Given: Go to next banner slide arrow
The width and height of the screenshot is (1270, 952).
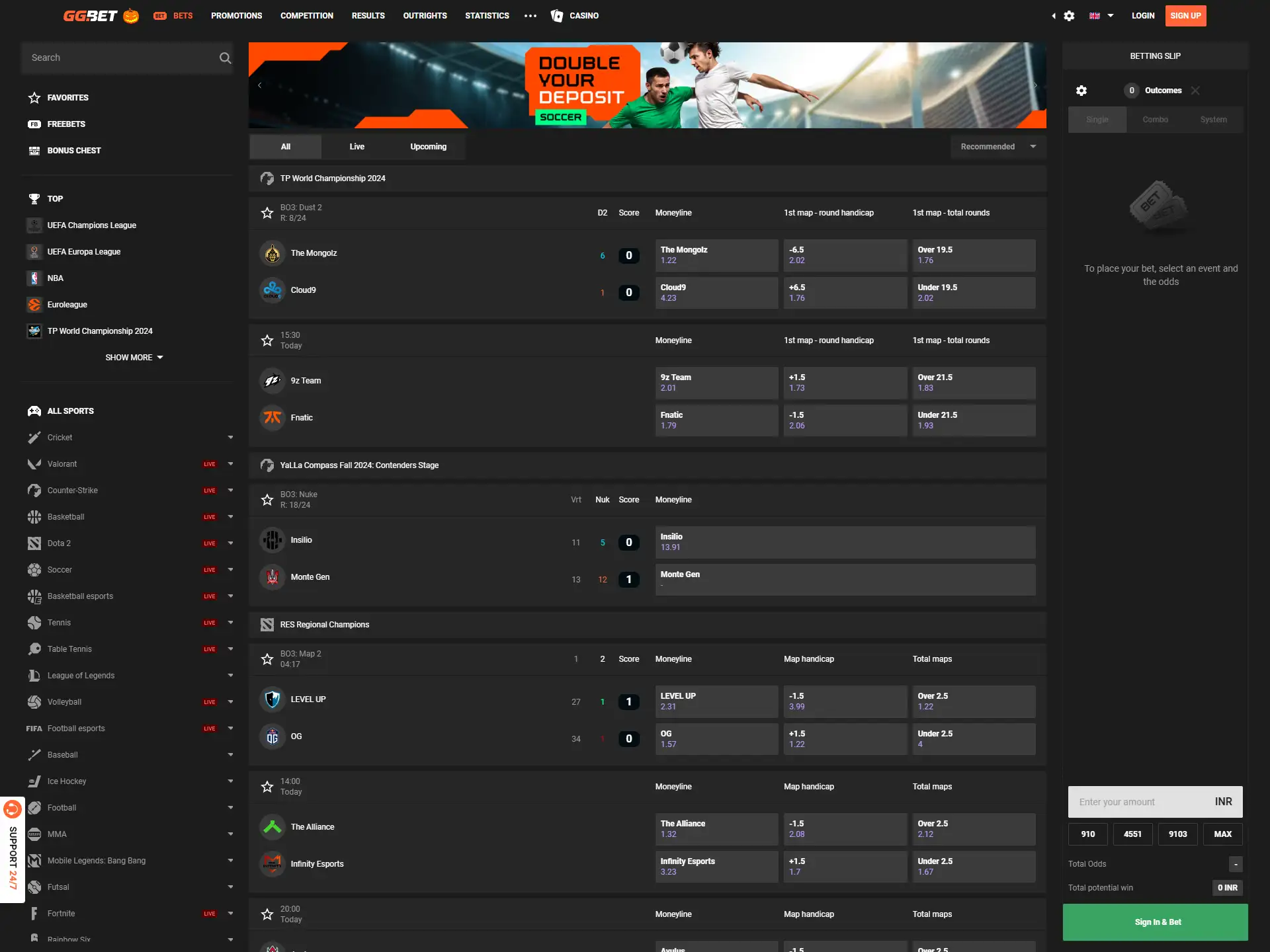Looking at the screenshot, I should coord(1035,85).
